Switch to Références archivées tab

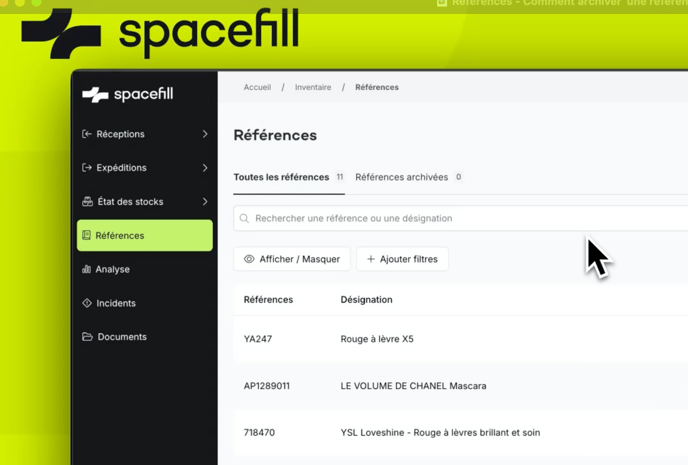tap(401, 177)
